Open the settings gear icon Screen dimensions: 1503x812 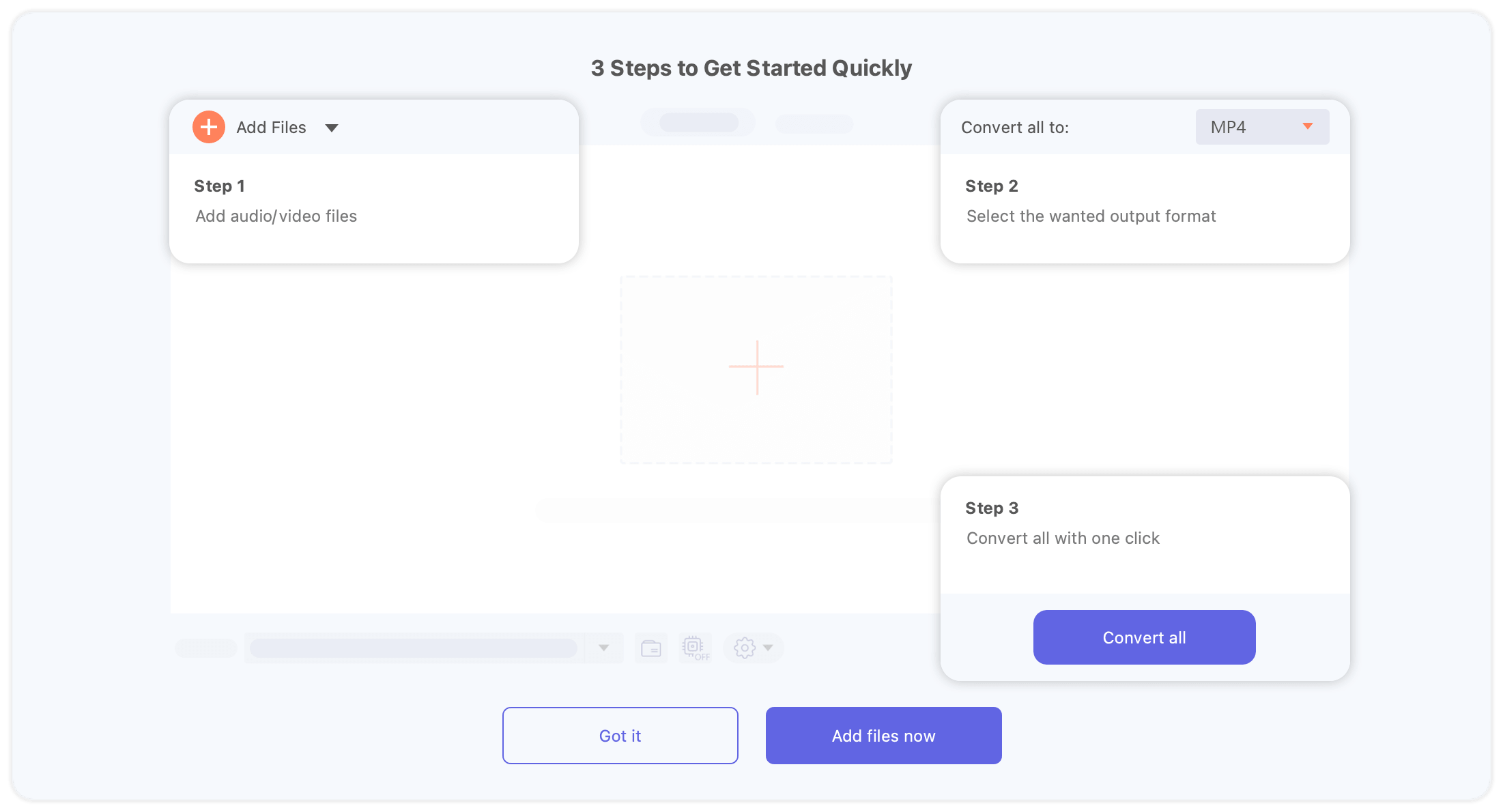(x=744, y=648)
